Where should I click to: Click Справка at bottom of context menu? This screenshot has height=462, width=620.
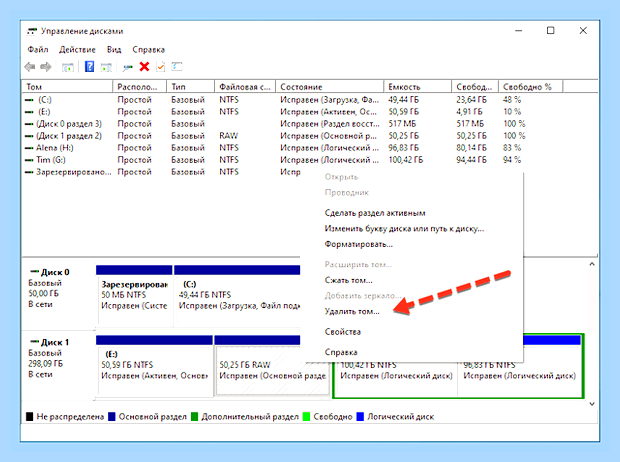coord(341,352)
